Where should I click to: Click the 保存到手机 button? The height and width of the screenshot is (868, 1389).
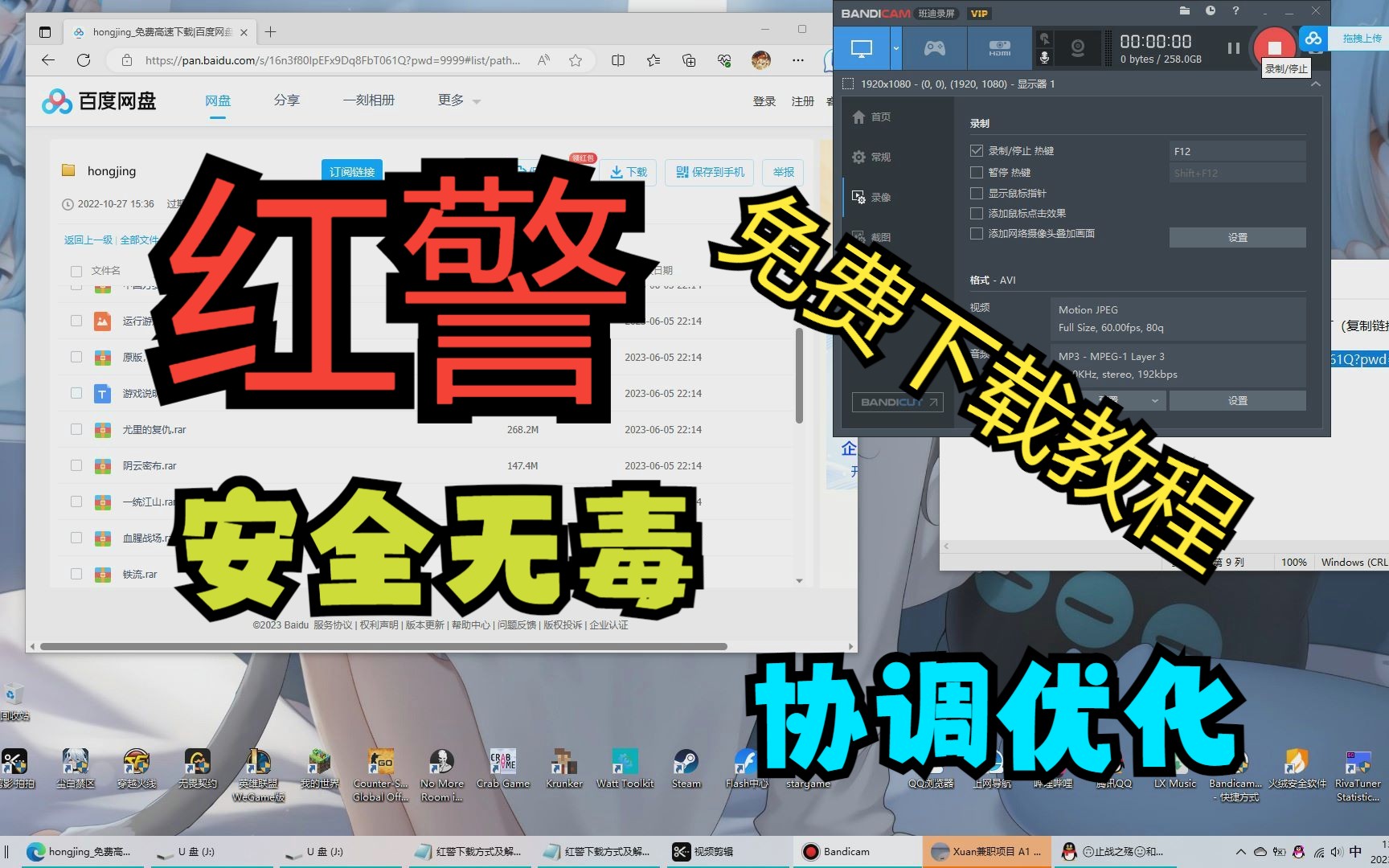(x=711, y=172)
